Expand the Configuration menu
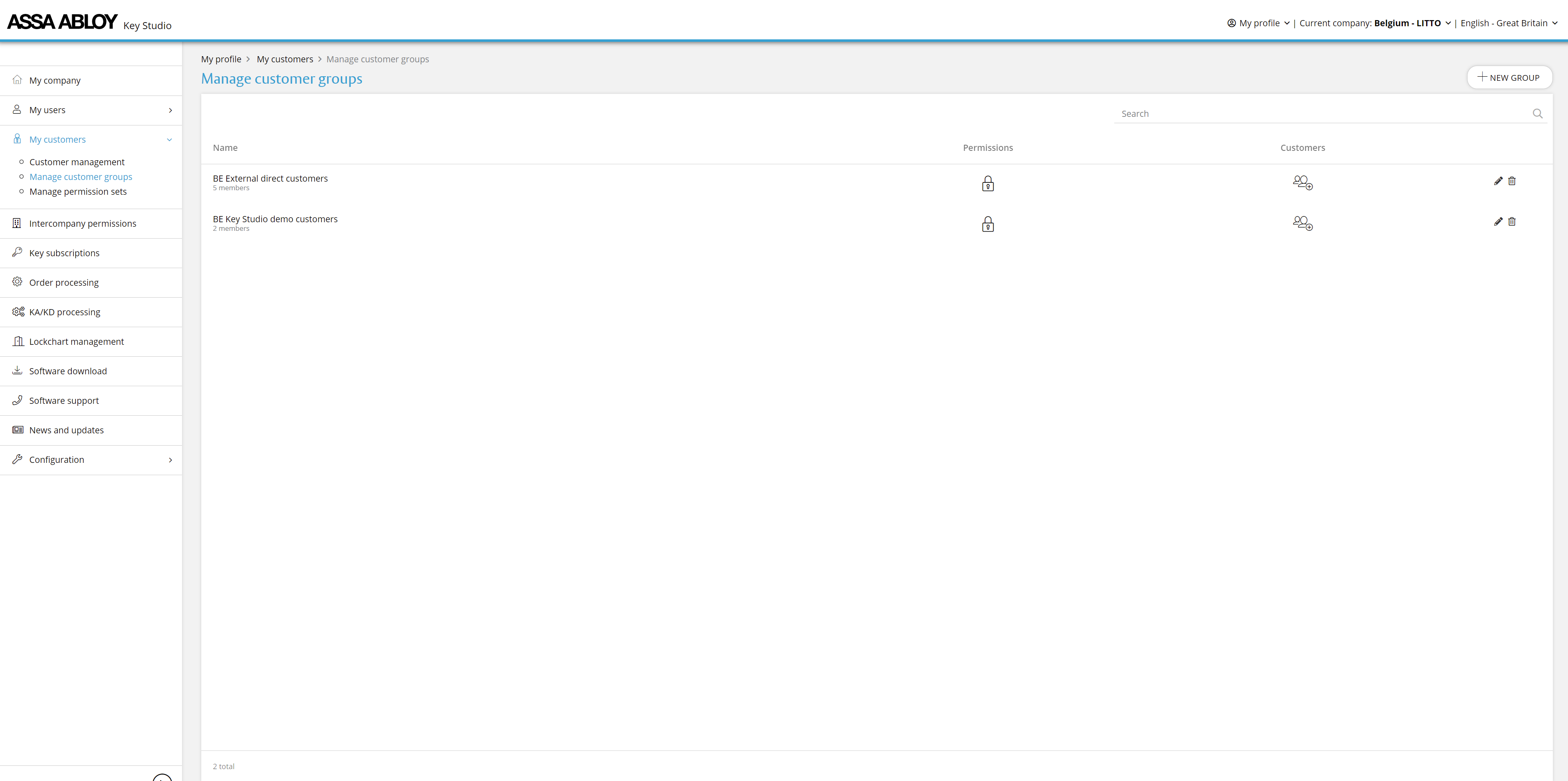 [171, 460]
